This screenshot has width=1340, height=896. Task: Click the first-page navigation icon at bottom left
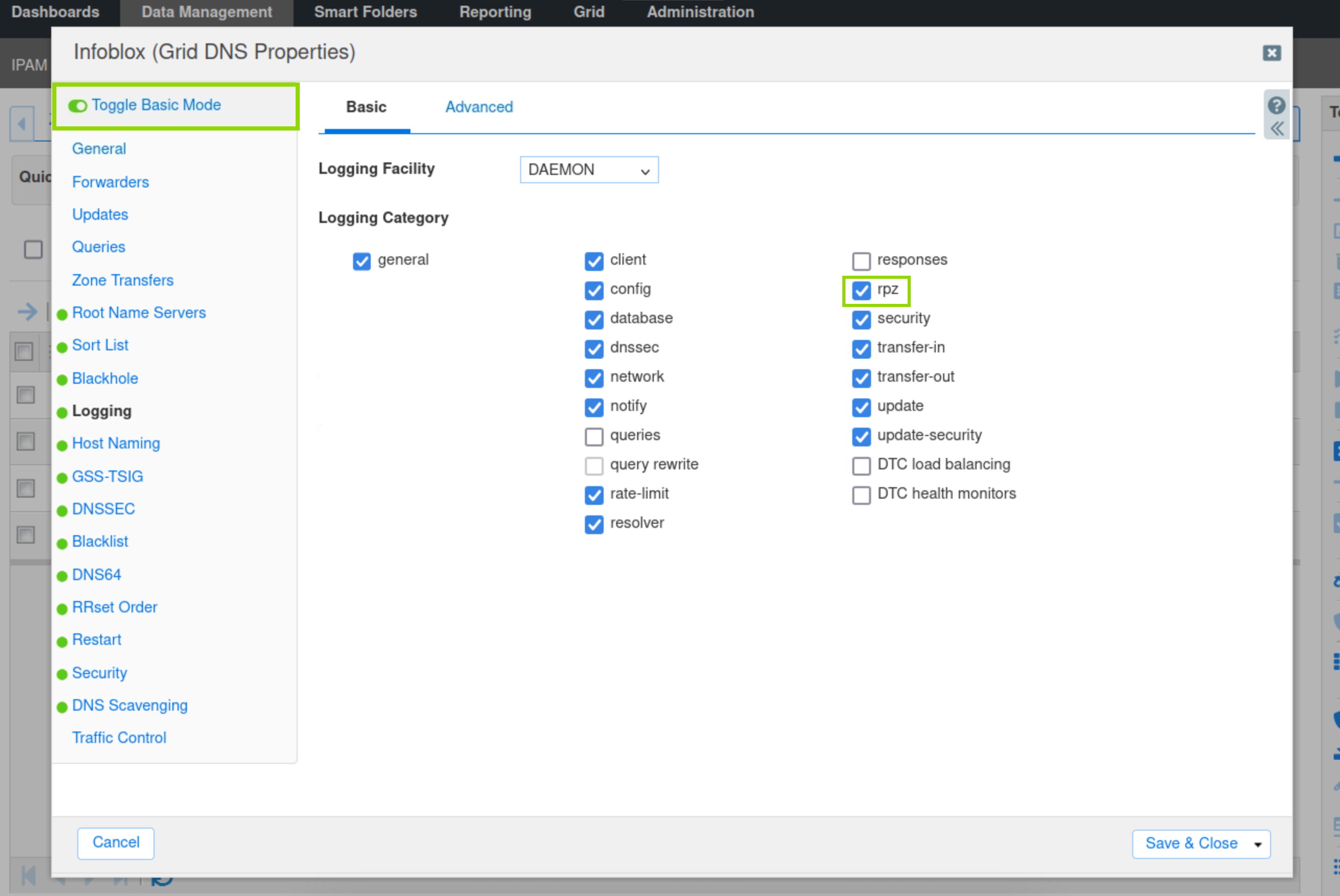point(28,875)
